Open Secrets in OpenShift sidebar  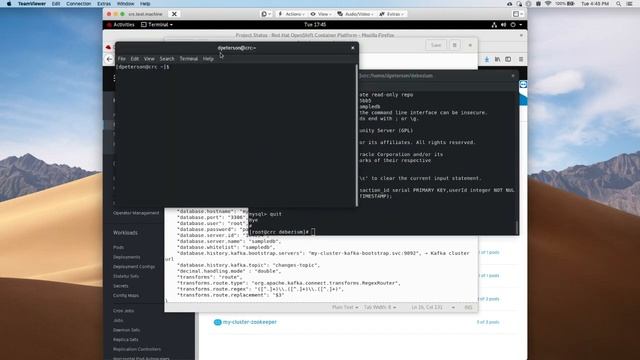(120, 286)
